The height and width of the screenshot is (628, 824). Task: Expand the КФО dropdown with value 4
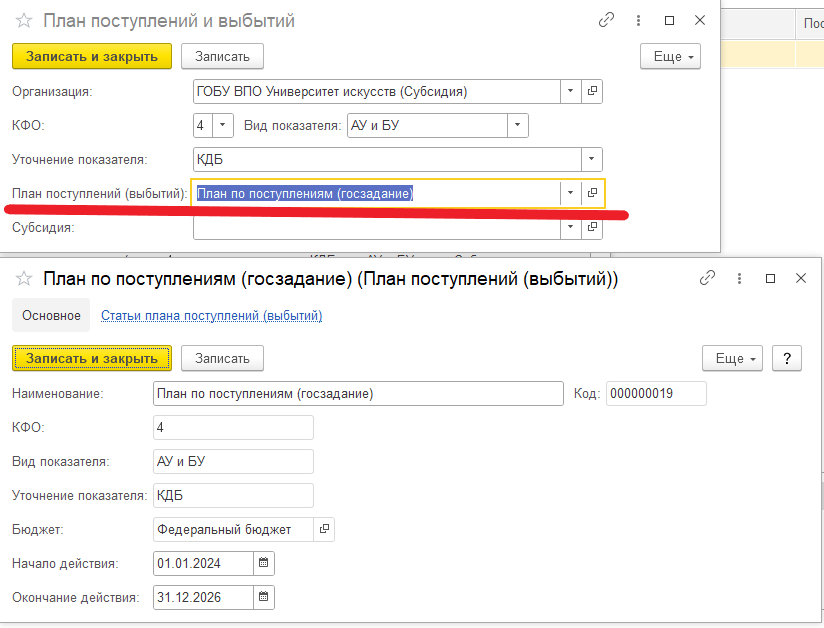pos(222,125)
